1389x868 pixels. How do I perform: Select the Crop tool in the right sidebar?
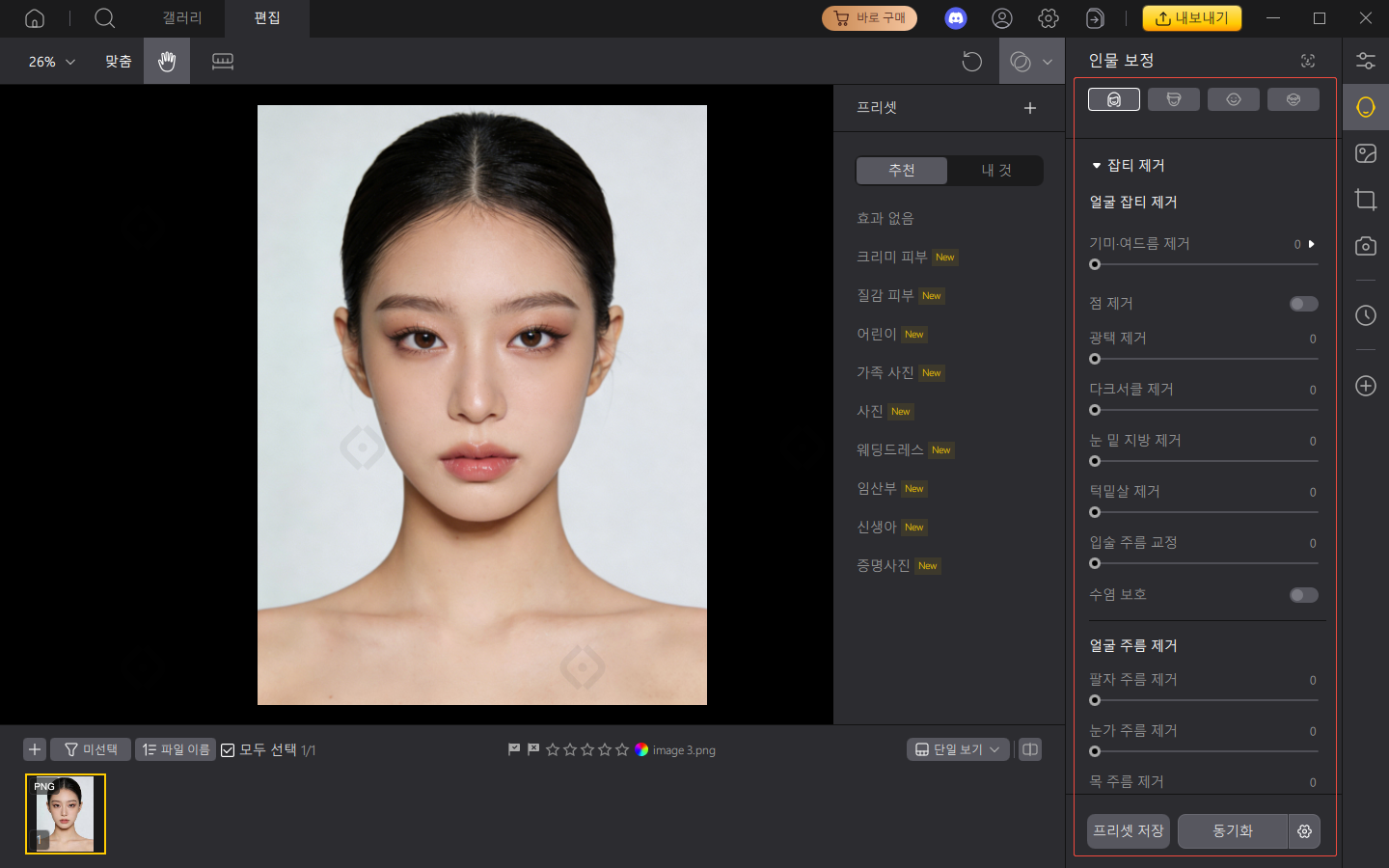(1365, 200)
